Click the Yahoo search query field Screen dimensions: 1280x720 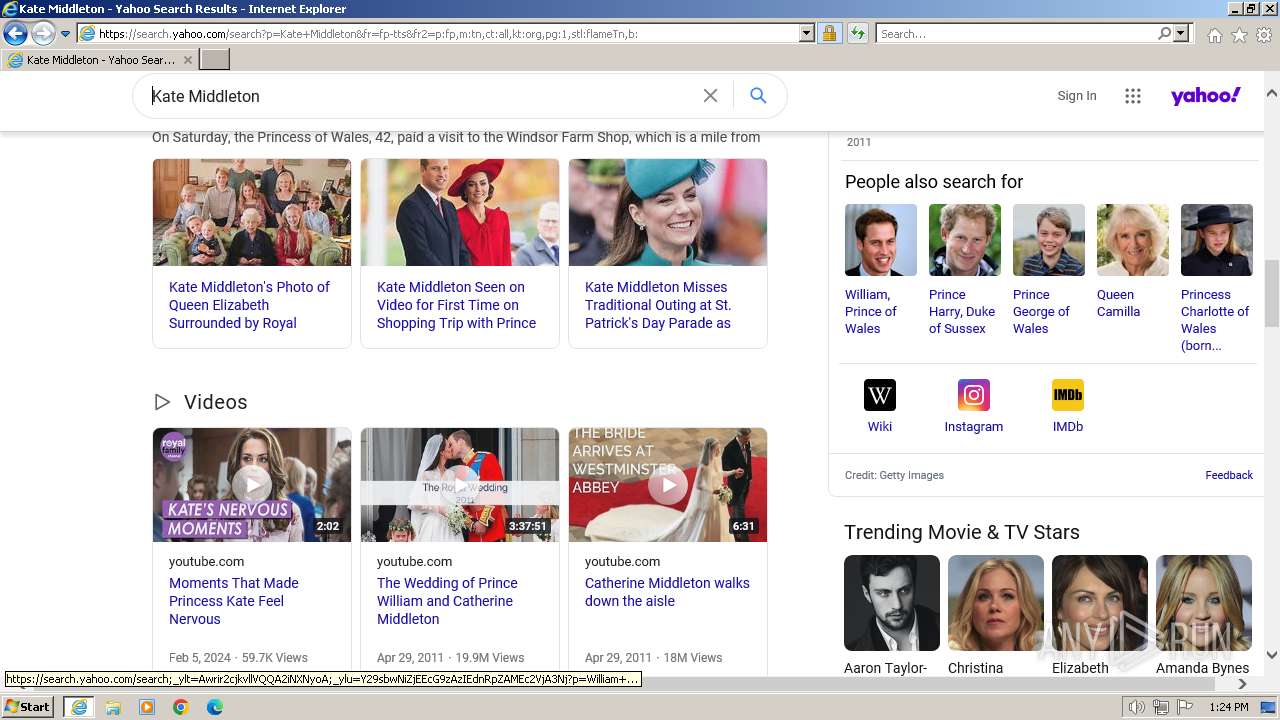point(420,96)
